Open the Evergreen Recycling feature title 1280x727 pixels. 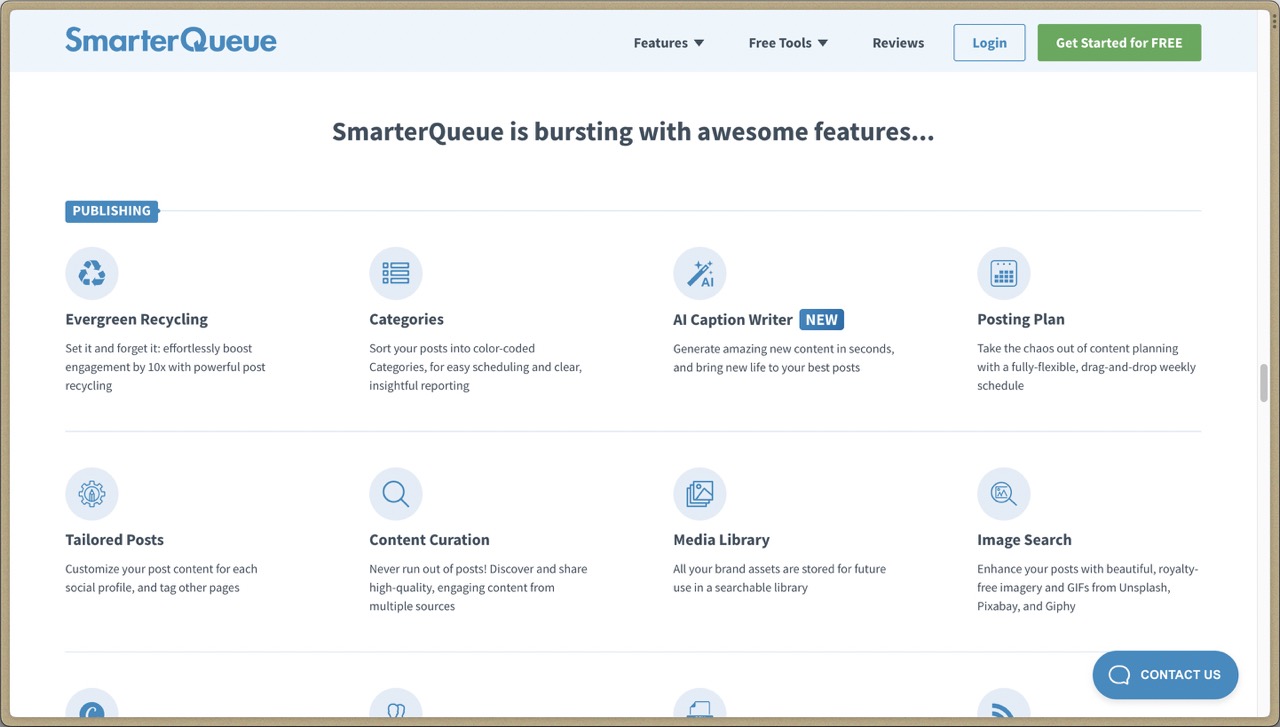[x=137, y=319]
